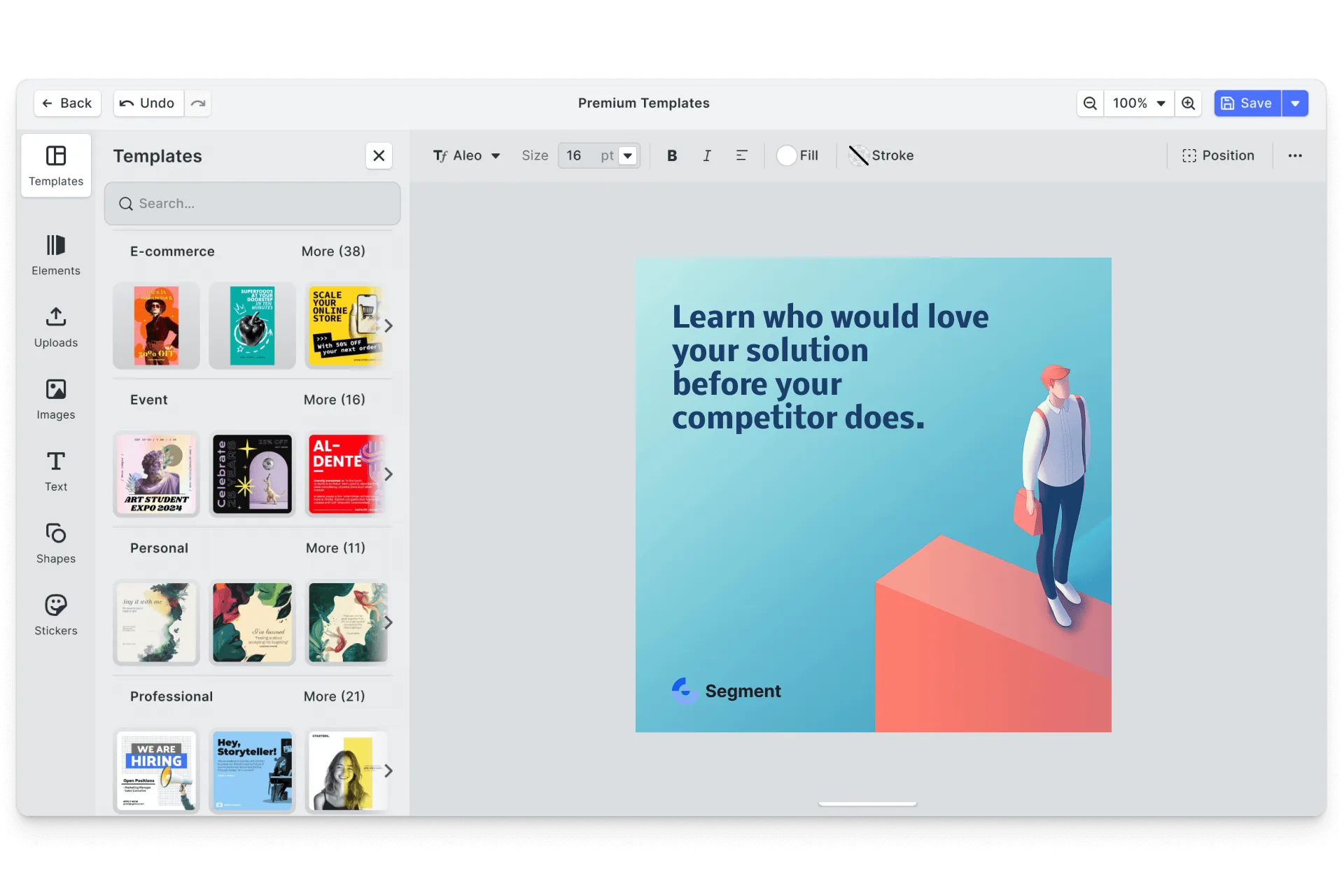Click the horizontal scrollbar below the canvas
The width and height of the screenshot is (1344, 896).
coord(867,804)
